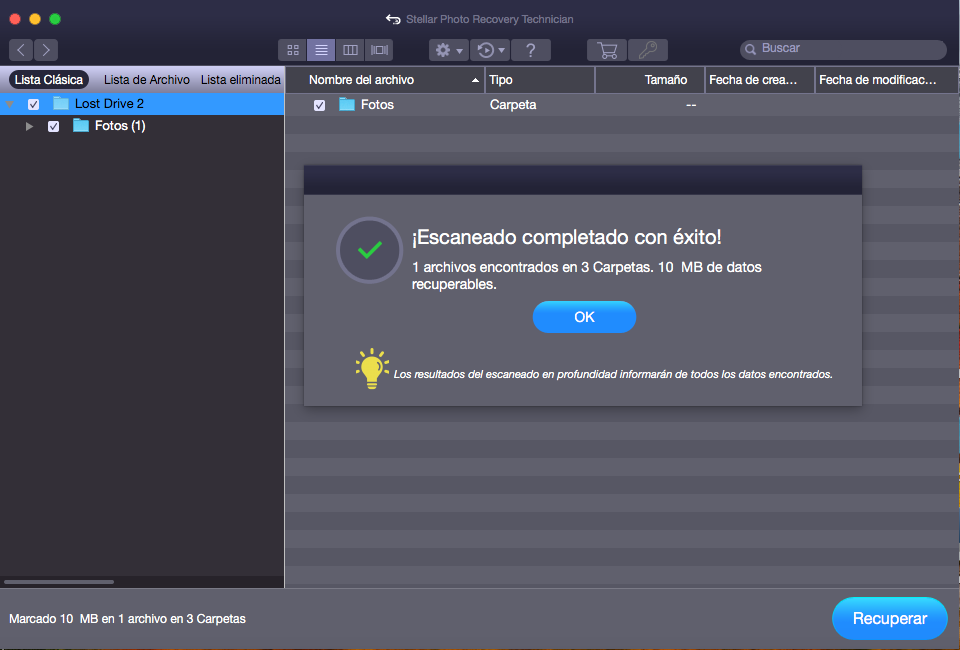Viewport: 960px width, 650px height.
Task: Click OK in the scan completed dialog
Action: [584, 317]
